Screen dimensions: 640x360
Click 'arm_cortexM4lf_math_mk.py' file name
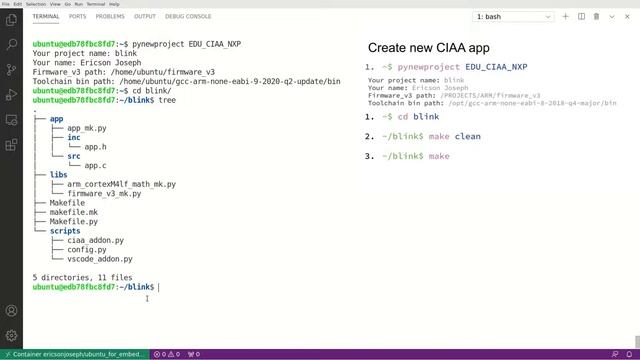click(122, 184)
